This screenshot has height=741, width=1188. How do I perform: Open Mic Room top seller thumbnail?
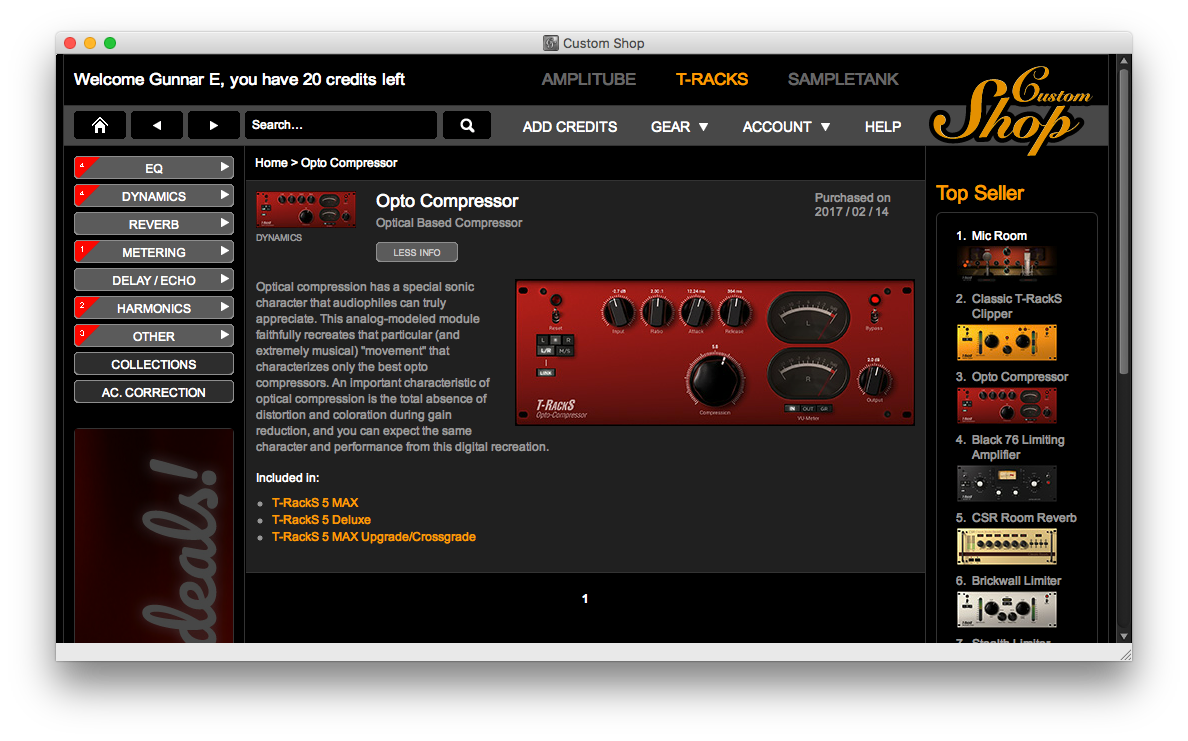pyautogui.click(x=1006, y=263)
